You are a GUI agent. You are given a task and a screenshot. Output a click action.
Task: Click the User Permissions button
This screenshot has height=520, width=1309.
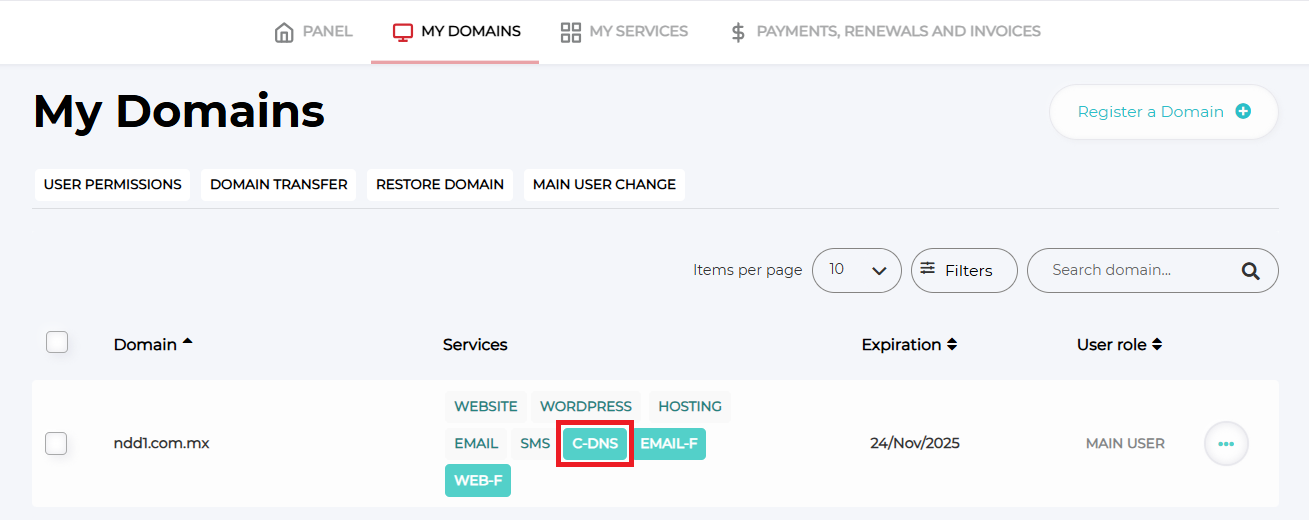pos(112,184)
